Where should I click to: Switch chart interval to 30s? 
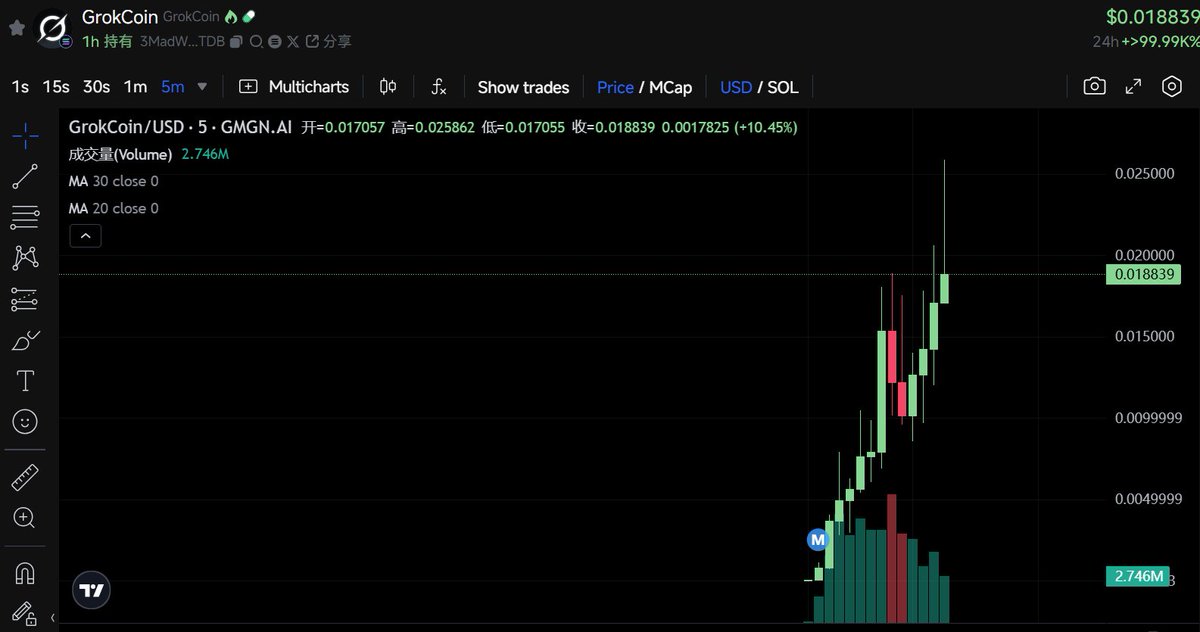point(96,87)
